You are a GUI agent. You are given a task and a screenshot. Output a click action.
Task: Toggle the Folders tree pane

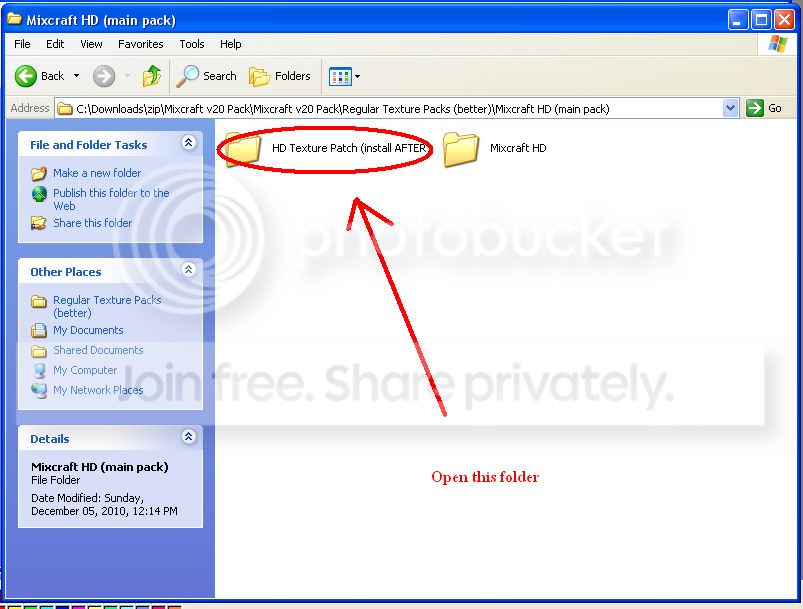tap(280, 76)
